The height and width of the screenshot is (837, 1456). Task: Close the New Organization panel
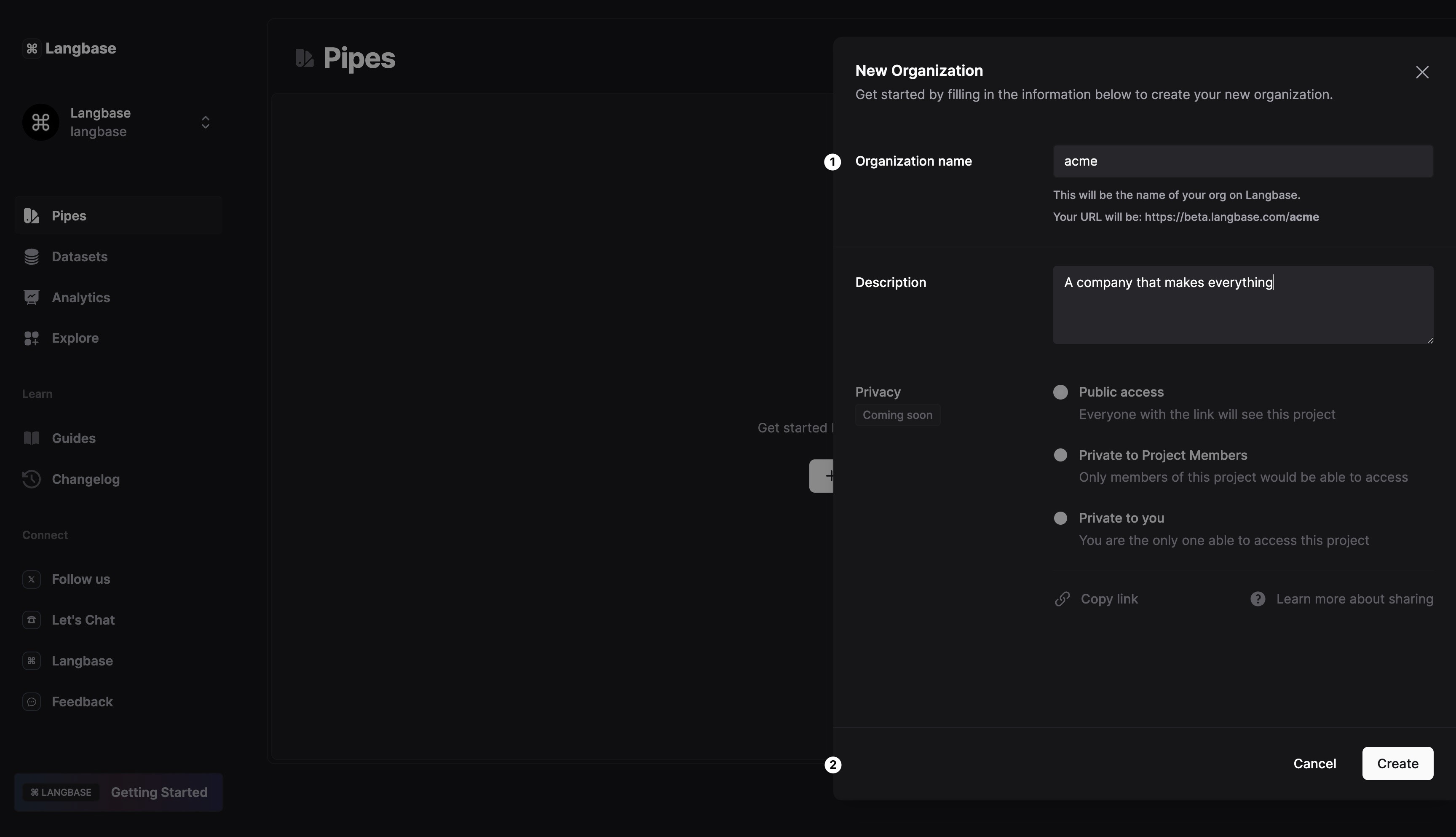(x=1421, y=72)
